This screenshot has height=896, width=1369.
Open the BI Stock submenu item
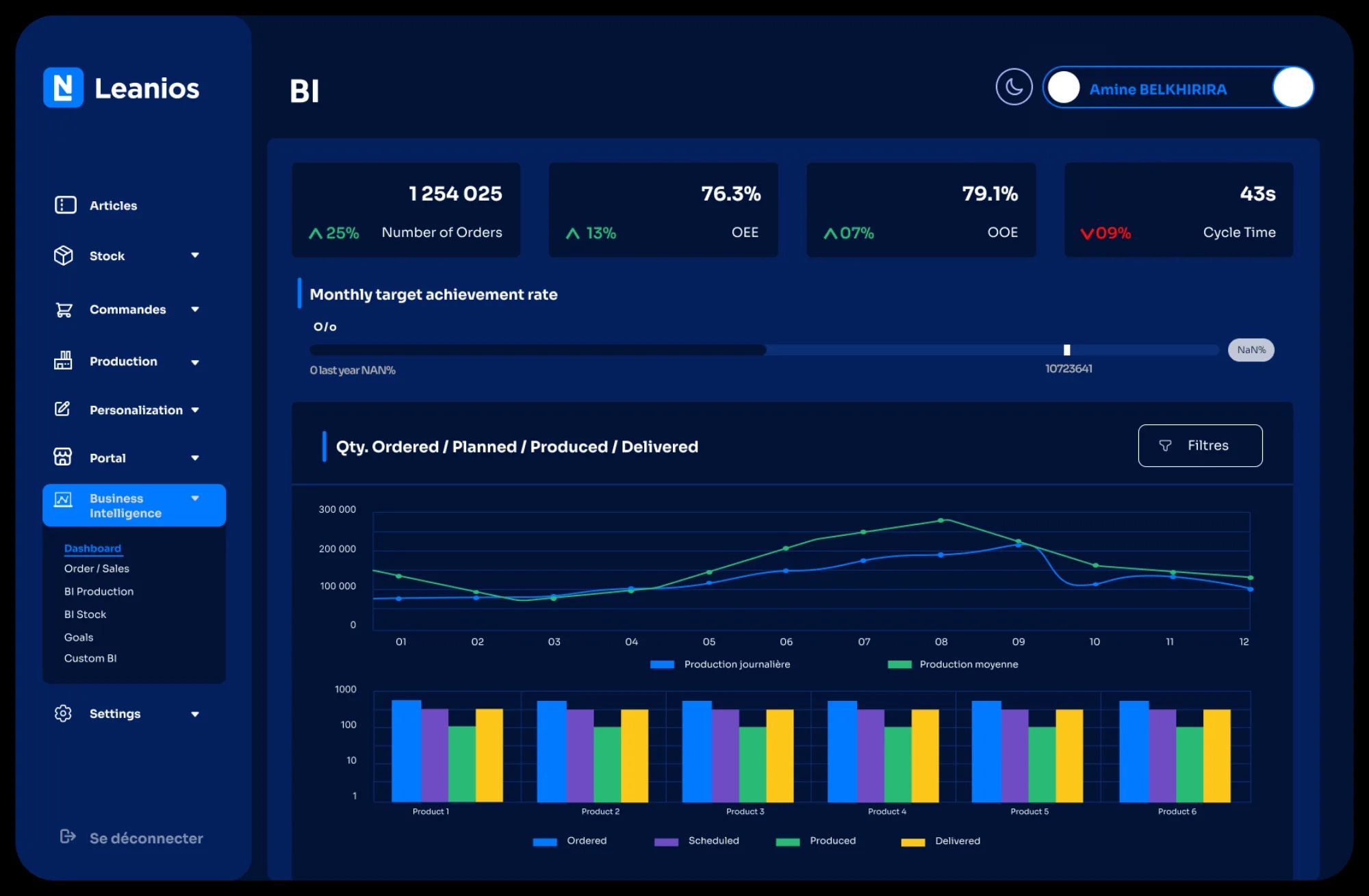click(85, 614)
